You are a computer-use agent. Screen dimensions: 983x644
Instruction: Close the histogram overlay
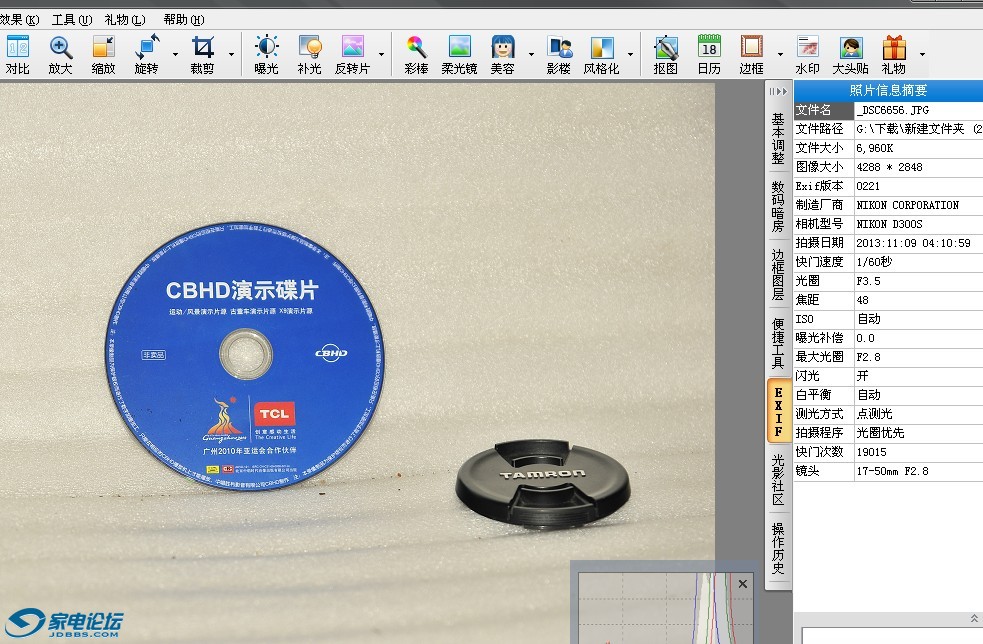(743, 584)
